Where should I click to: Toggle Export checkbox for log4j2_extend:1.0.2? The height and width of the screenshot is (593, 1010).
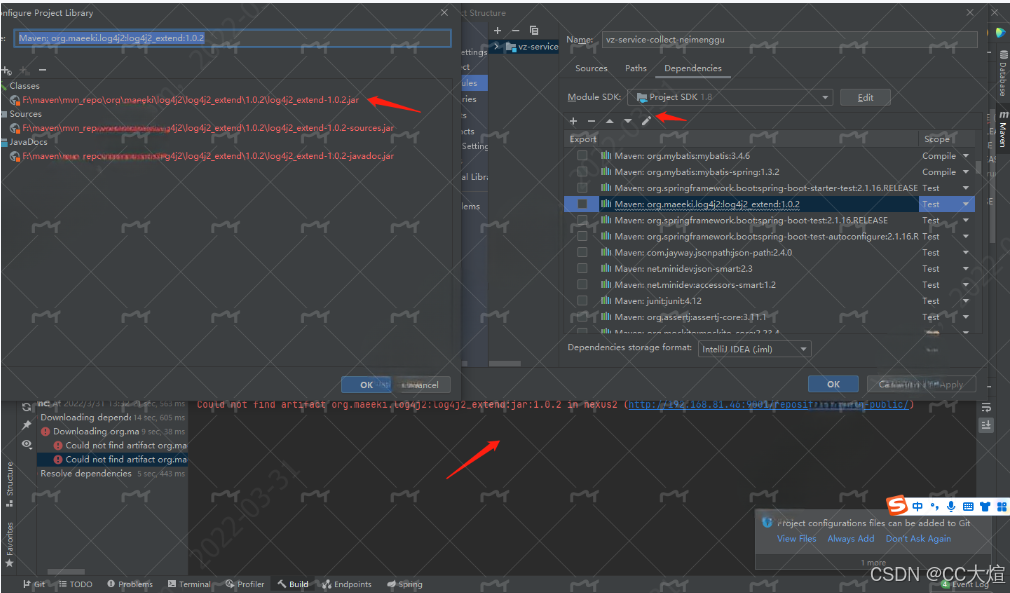pos(582,204)
